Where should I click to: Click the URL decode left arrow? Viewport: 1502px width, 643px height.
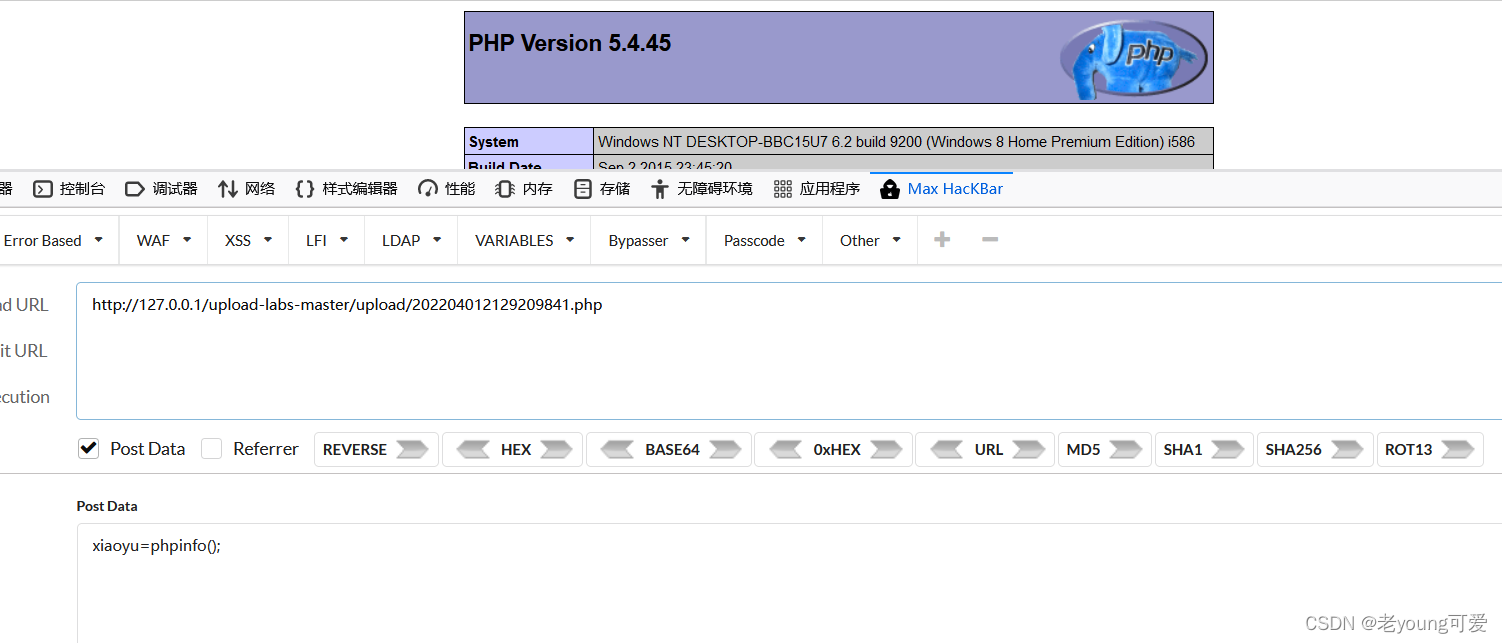(x=946, y=450)
